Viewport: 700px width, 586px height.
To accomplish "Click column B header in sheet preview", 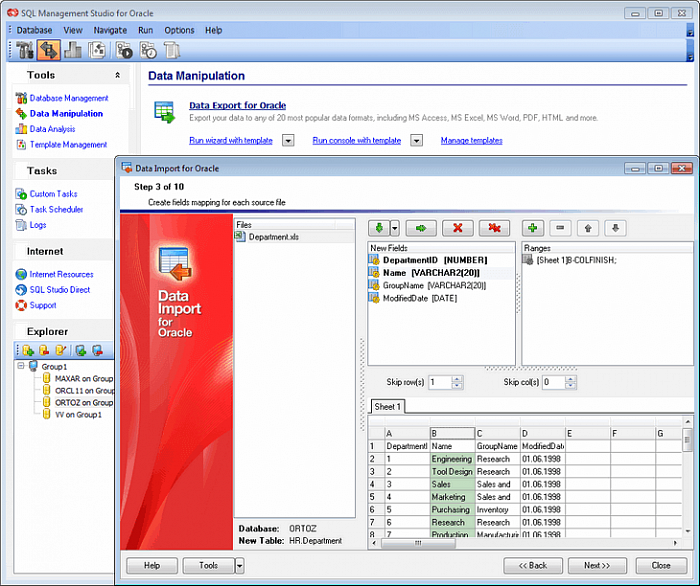I will pyautogui.click(x=452, y=433).
